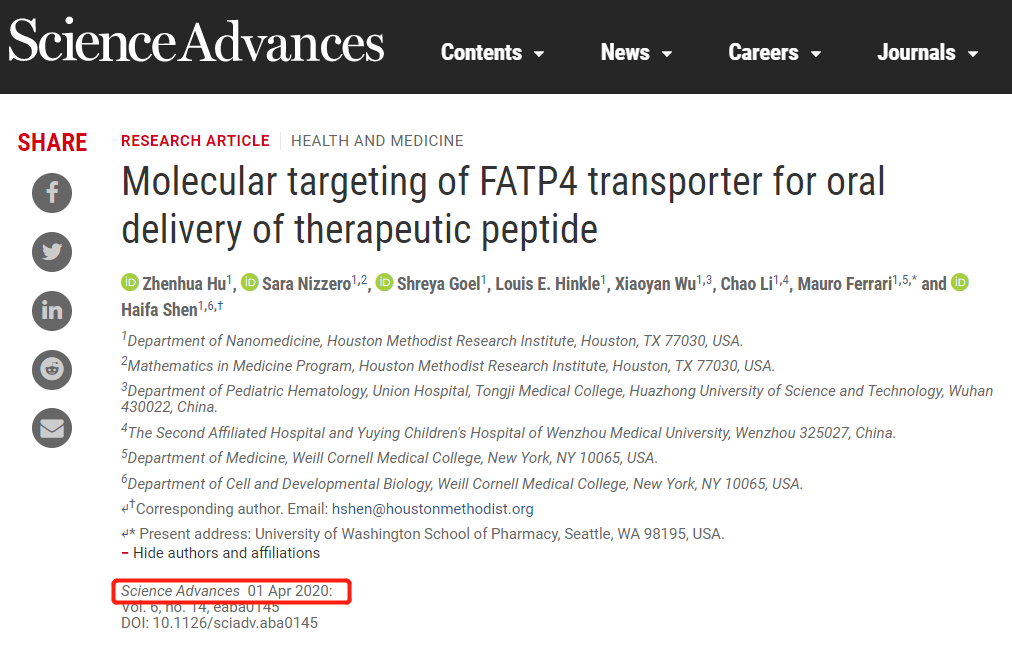Share article on Twitter
Screen dimensions: 1012x646
click(52, 252)
